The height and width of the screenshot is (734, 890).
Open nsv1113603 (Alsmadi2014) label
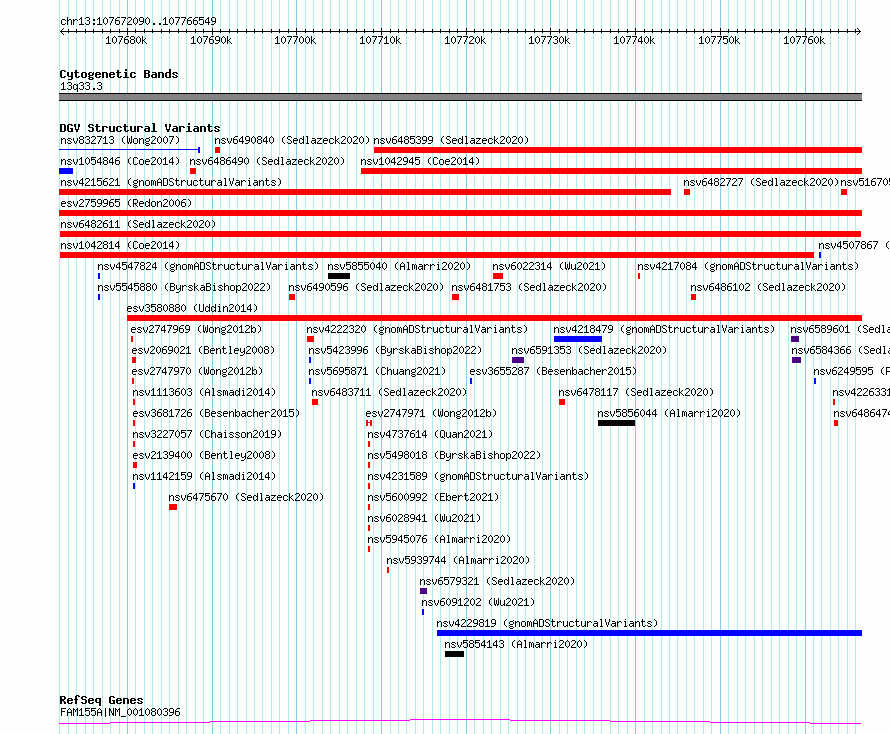tap(204, 392)
